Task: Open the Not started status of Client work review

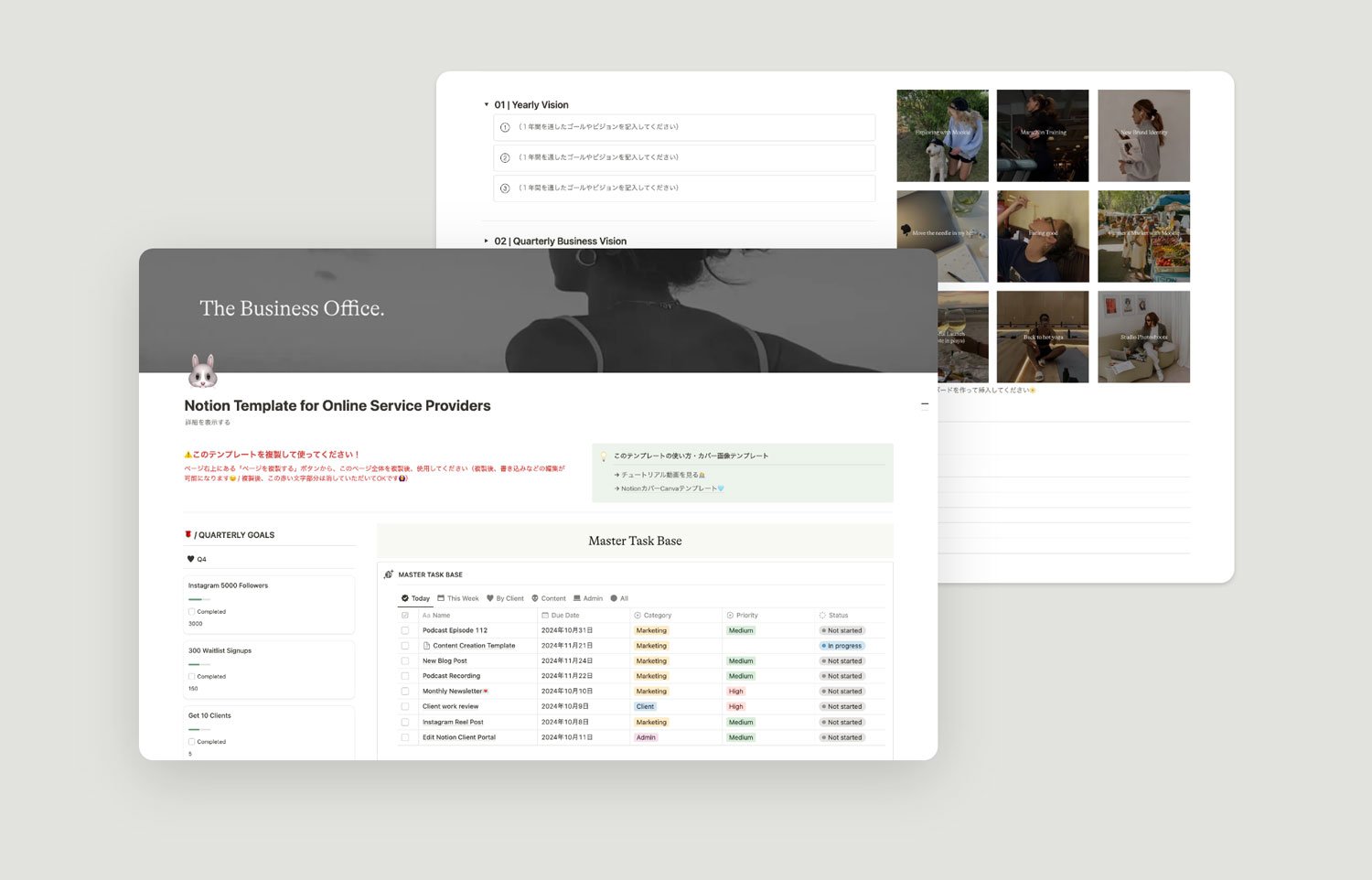Action: tap(841, 706)
